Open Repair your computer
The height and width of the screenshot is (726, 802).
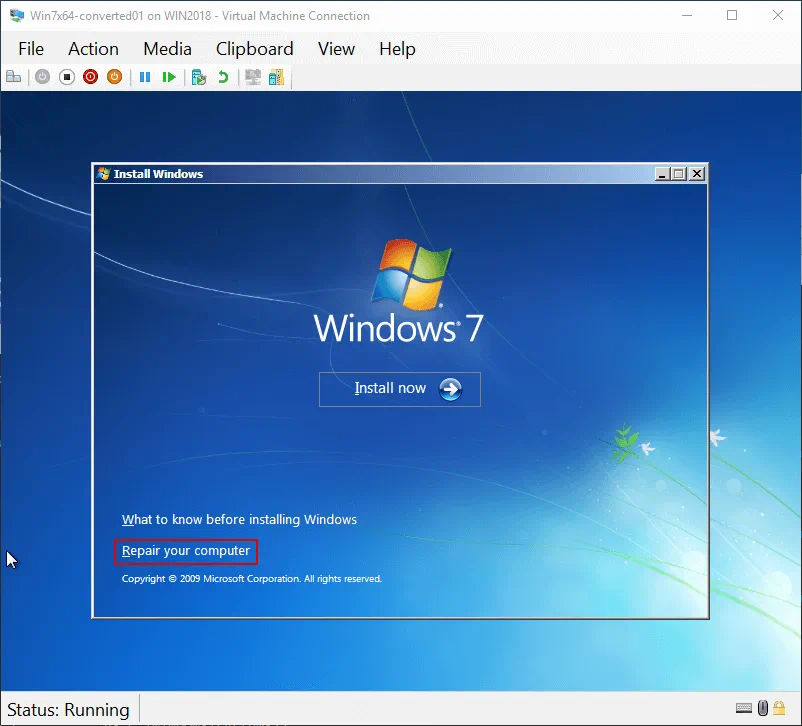click(185, 551)
